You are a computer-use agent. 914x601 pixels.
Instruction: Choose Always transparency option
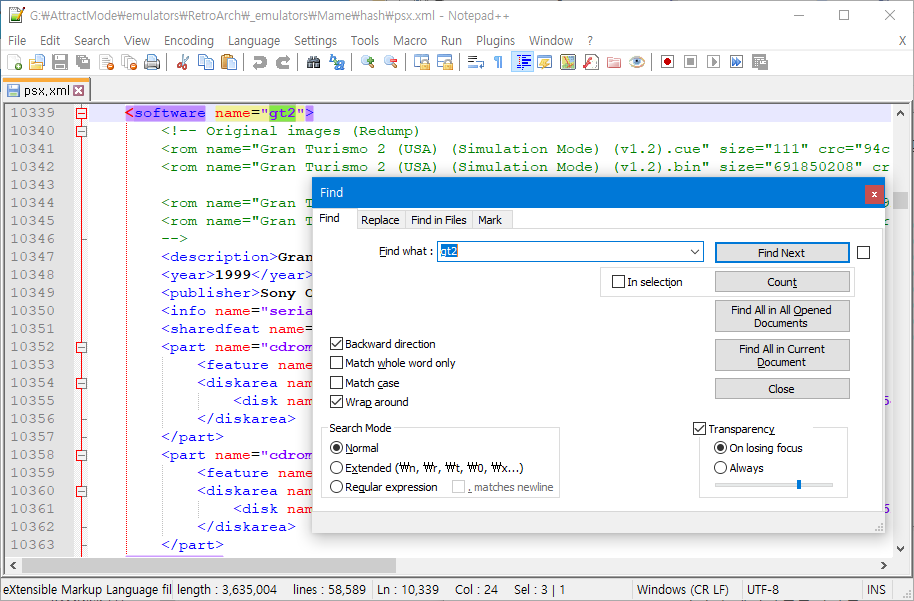pyautogui.click(x=720, y=468)
